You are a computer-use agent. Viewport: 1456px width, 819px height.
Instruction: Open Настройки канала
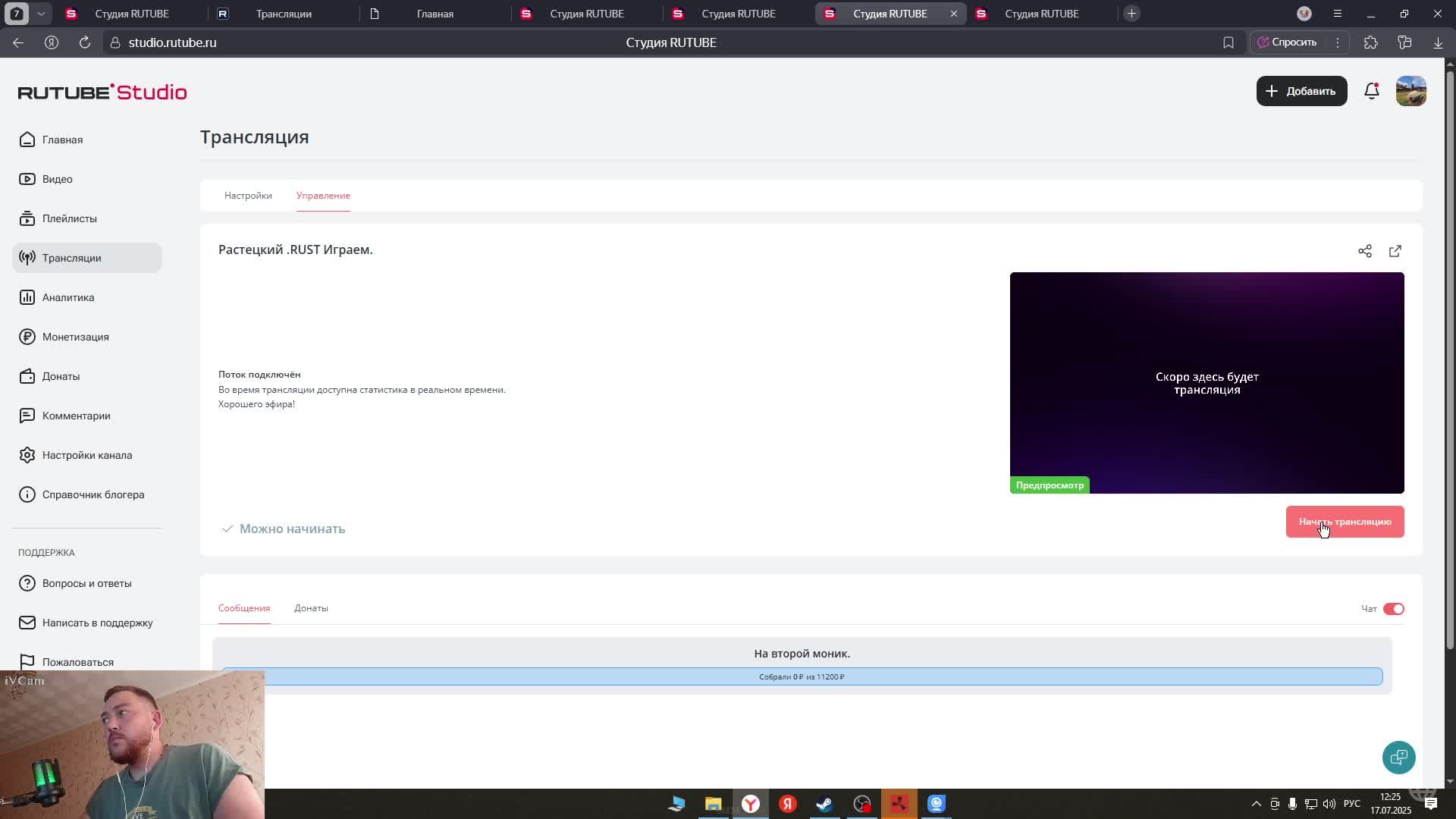coord(86,455)
